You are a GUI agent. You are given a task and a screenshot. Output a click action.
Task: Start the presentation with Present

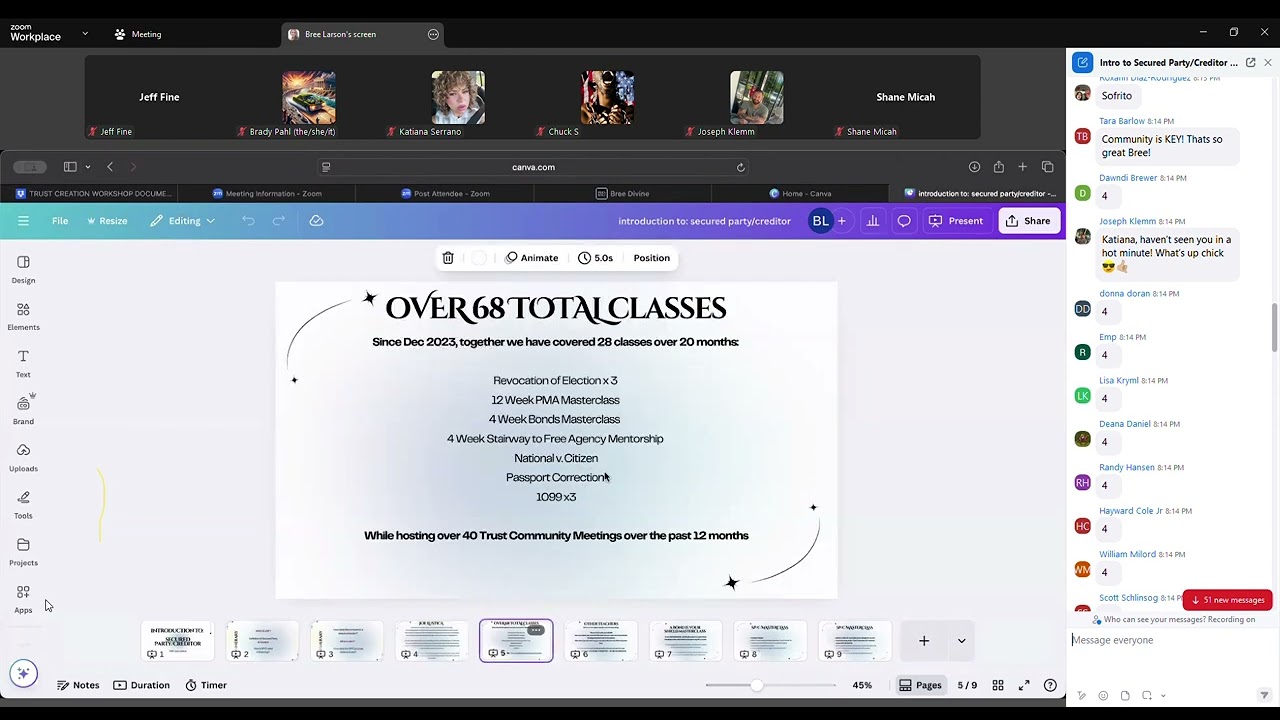[956, 221]
